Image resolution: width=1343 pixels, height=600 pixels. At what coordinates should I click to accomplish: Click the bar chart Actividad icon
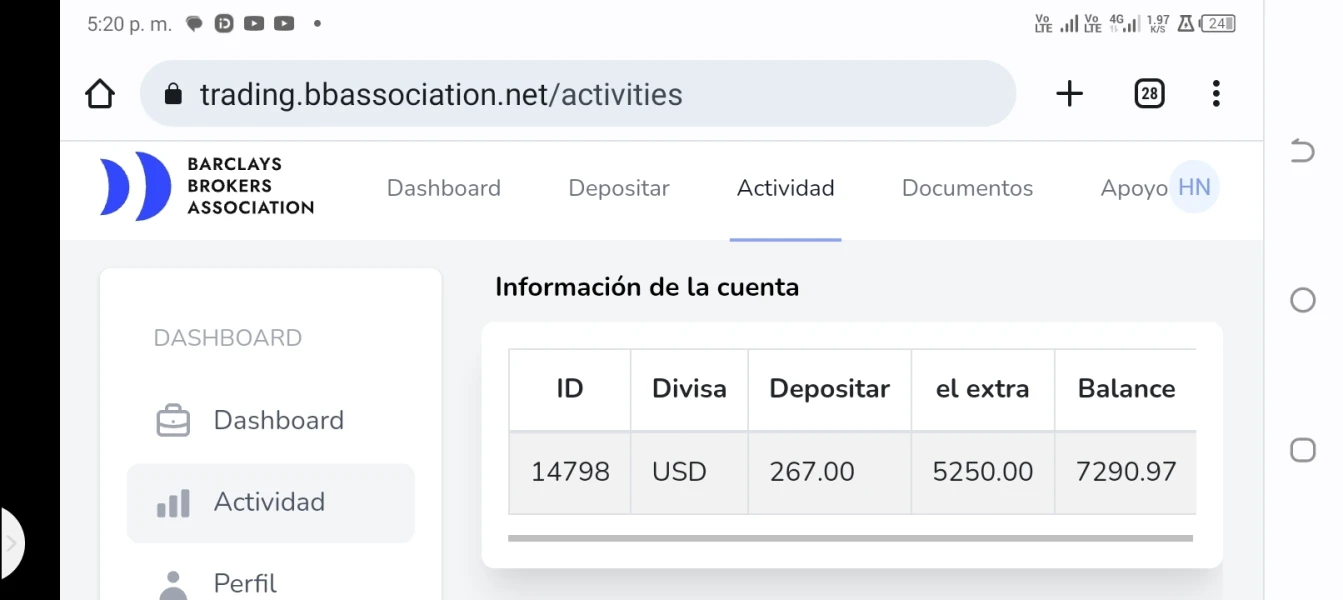point(173,503)
